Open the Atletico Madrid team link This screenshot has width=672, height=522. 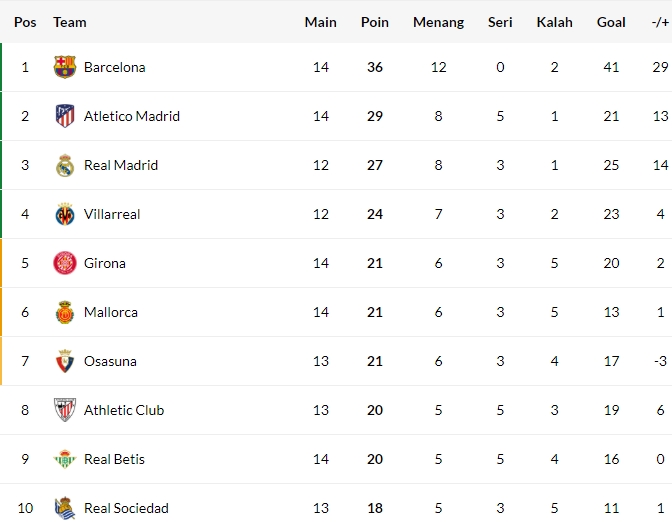point(132,116)
